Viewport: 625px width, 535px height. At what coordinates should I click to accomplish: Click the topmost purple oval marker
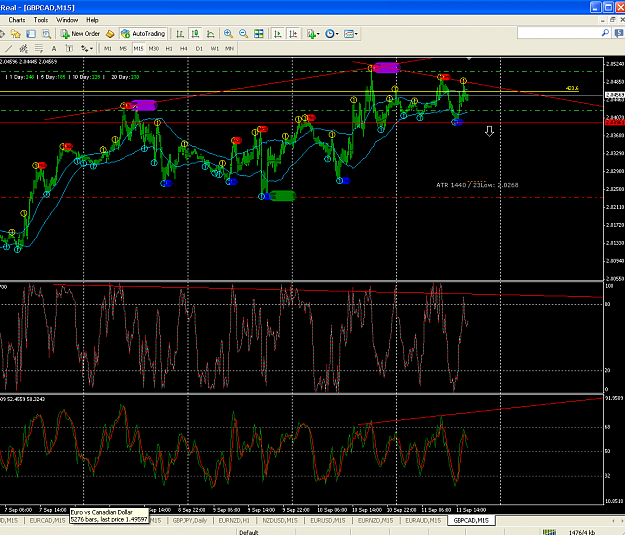(386, 68)
